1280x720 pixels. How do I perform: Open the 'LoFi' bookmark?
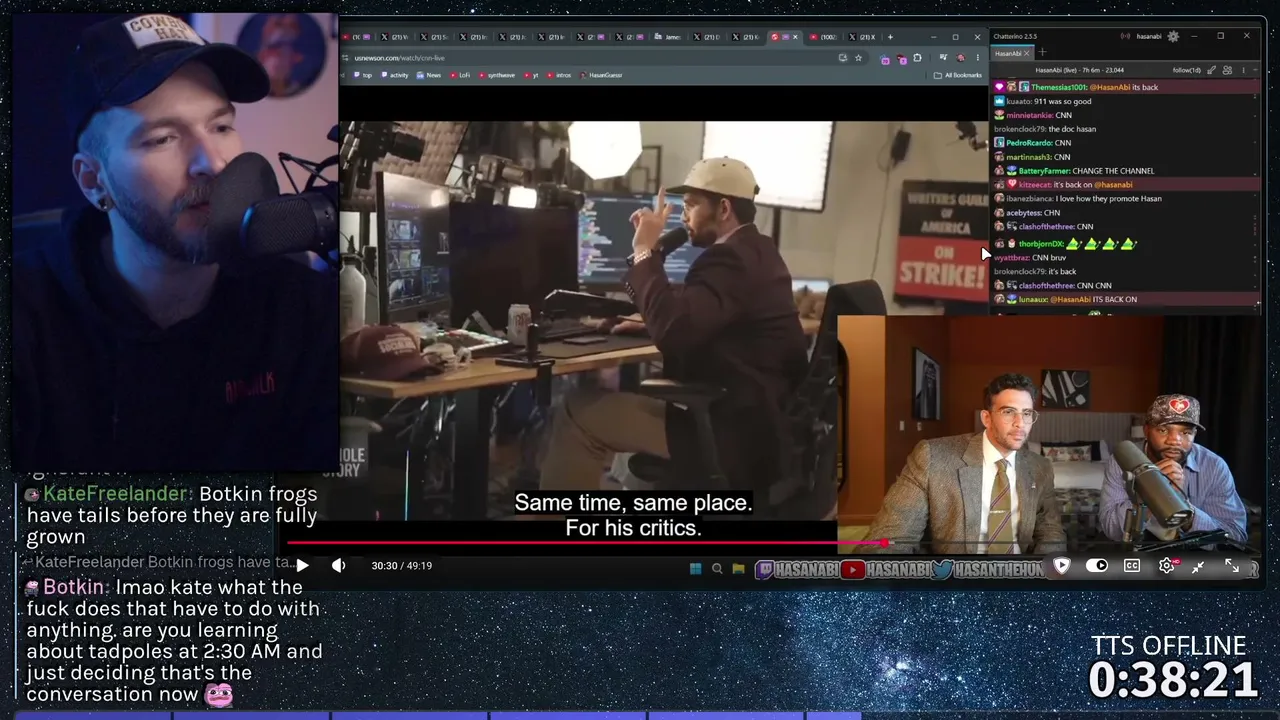click(x=460, y=75)
